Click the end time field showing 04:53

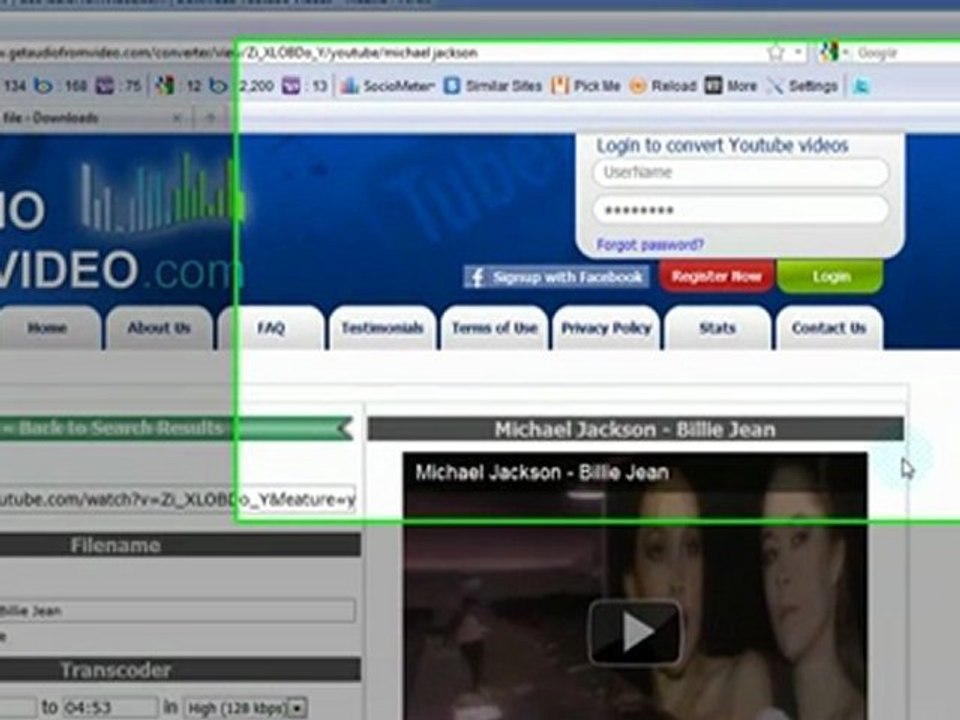coord(110,708)
